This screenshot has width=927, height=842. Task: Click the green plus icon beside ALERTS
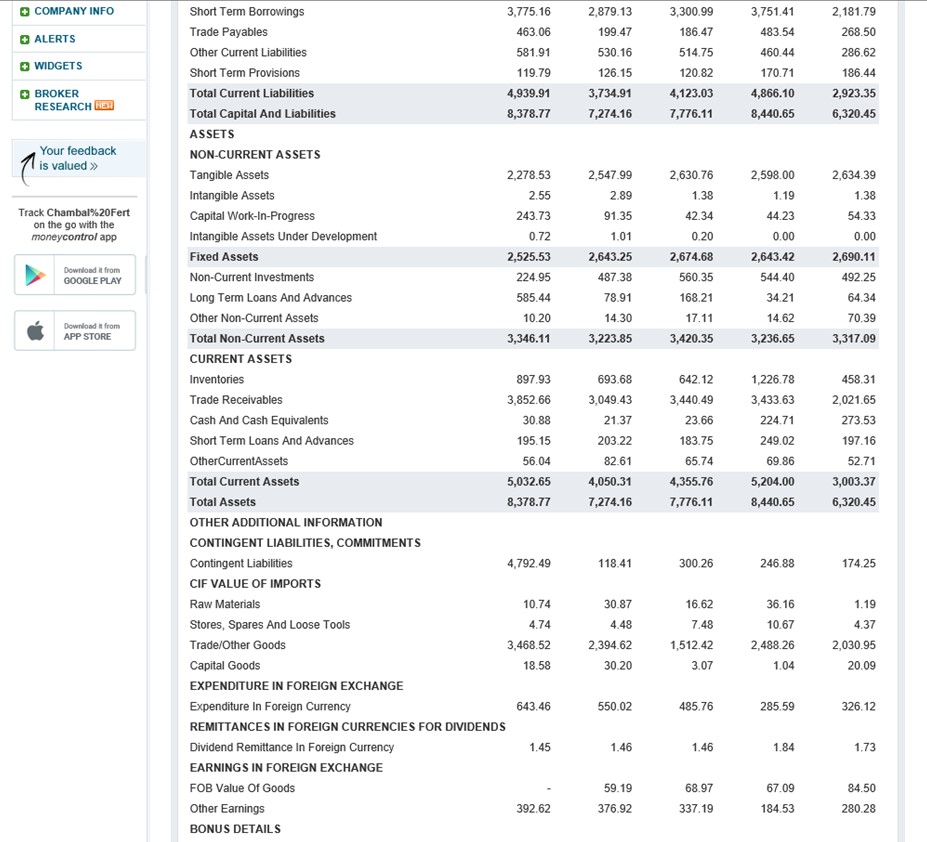click(x=27, y=37)
